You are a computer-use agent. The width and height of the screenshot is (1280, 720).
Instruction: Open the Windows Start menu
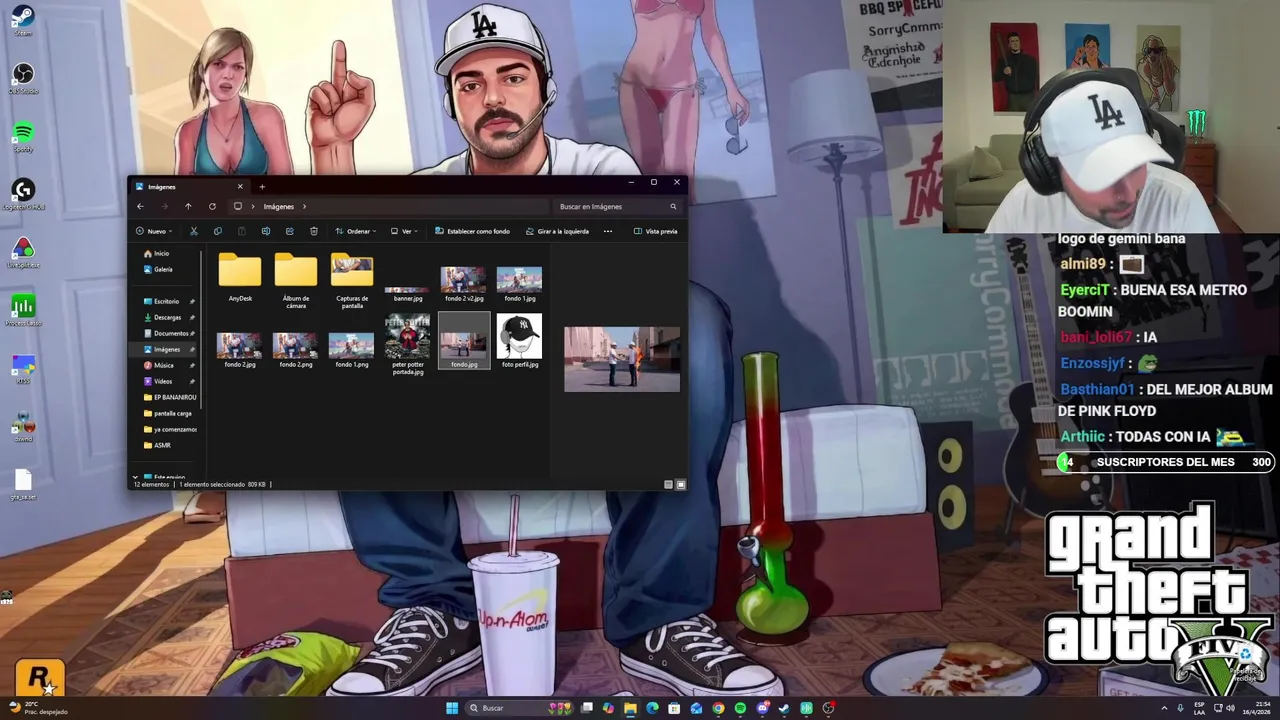452,708
